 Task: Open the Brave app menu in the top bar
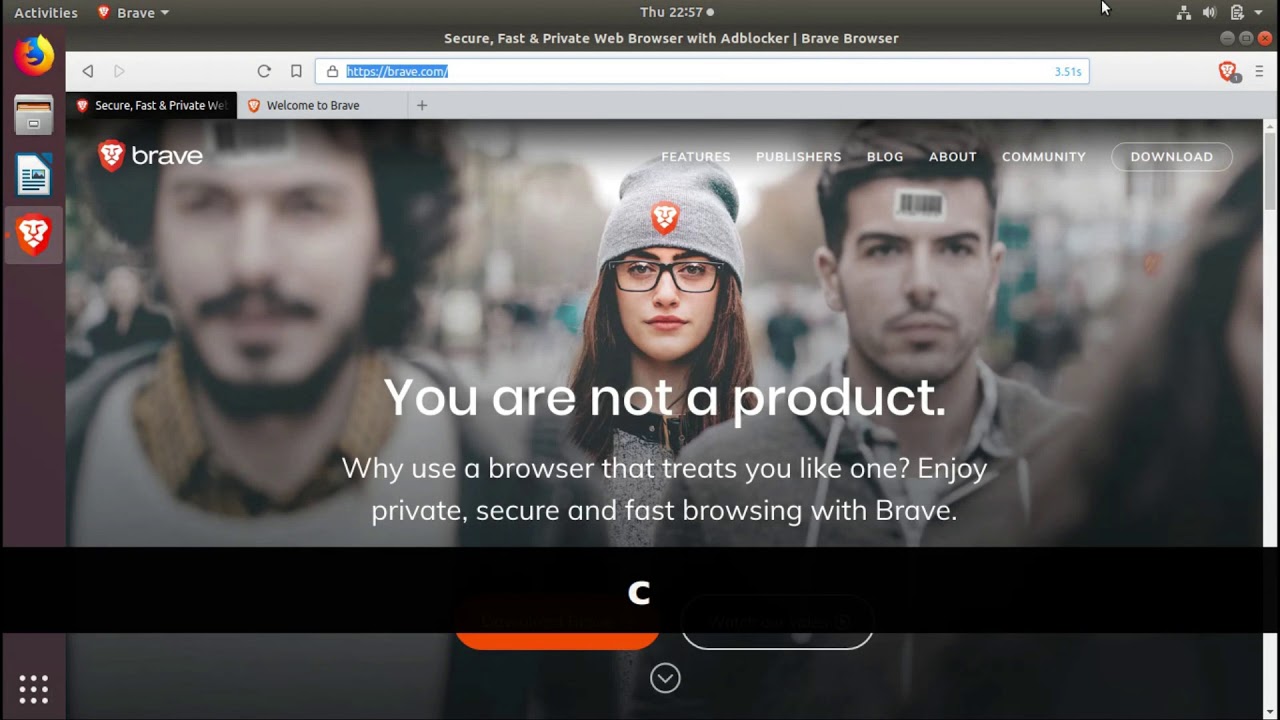click(x=133, y=13)
